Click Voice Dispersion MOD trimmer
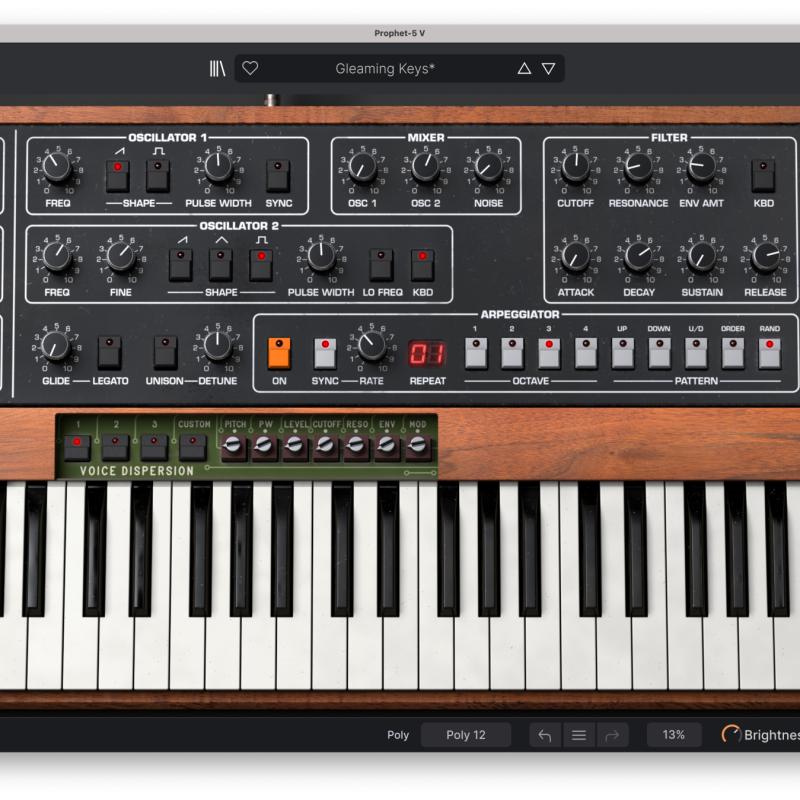 [x=417, y=446]
